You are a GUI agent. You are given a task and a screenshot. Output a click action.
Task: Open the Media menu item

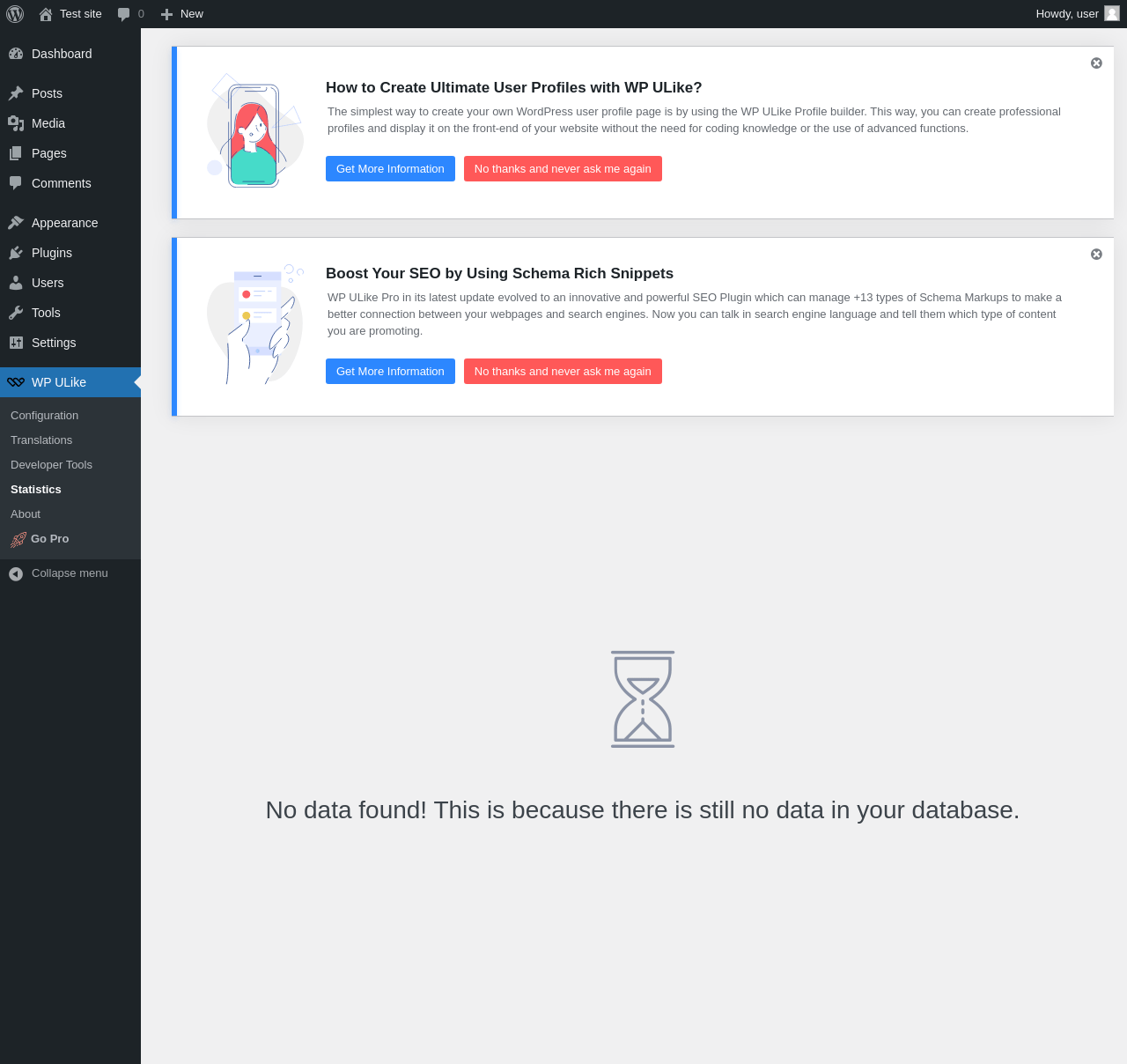click(70, 123)
